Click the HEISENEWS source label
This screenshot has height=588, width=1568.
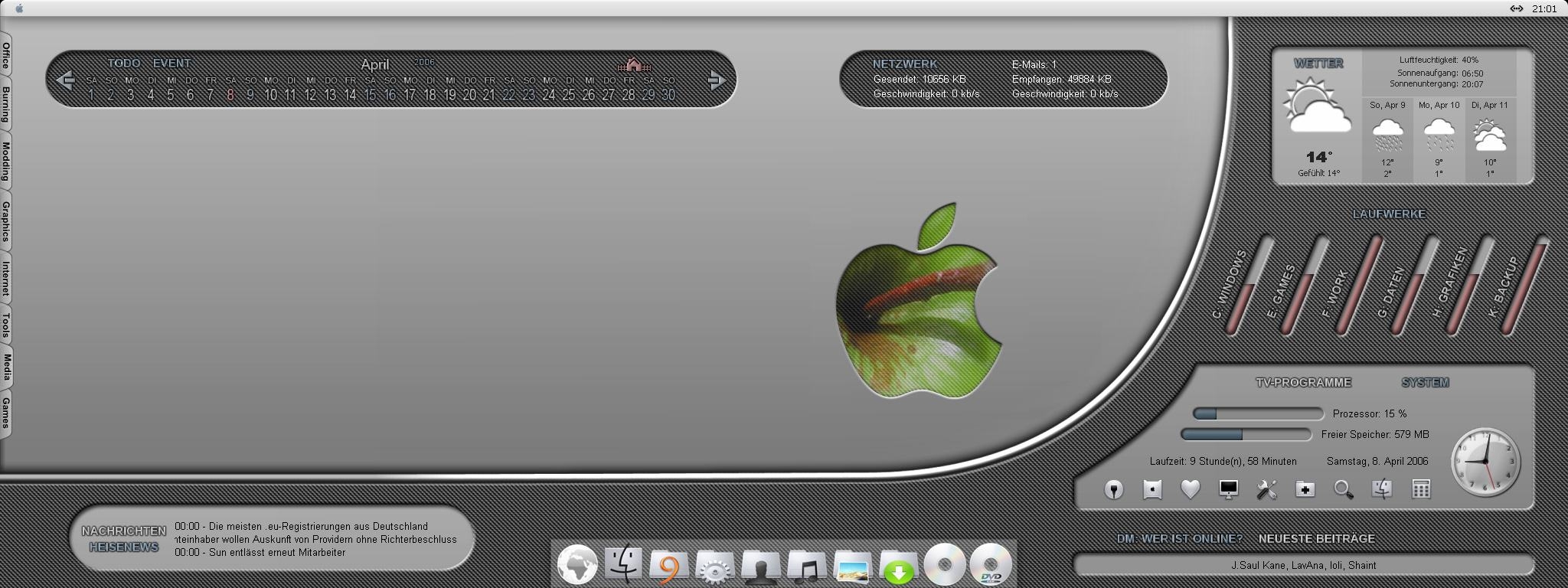point(124,547)
